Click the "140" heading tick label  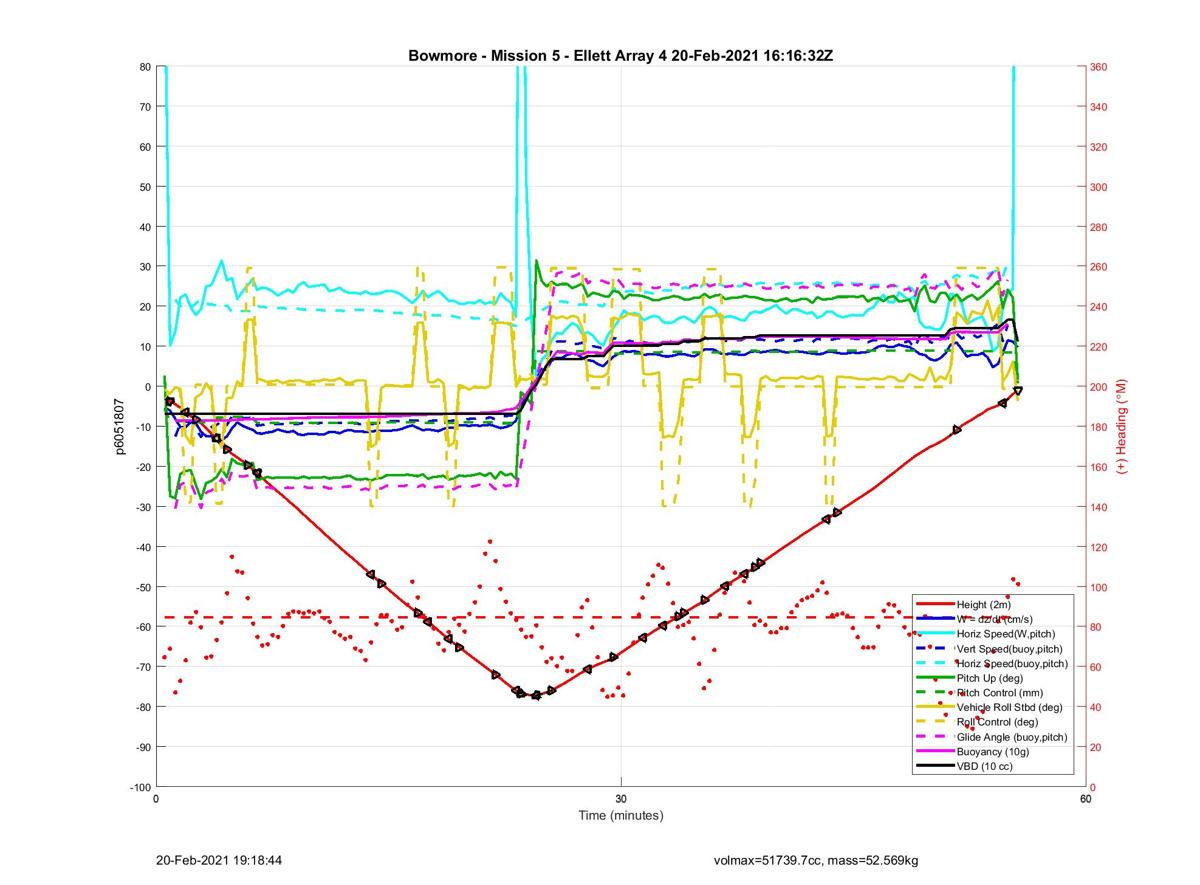click(x=1100, y=507)
